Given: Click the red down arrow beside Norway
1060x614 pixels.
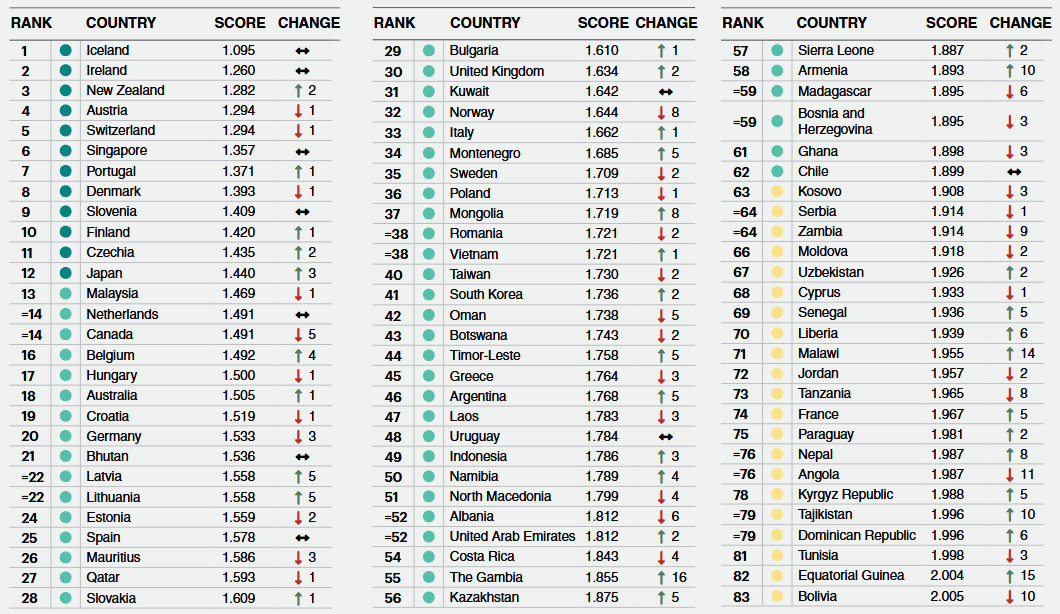Looking at the screenshot, I should (661, 112).
